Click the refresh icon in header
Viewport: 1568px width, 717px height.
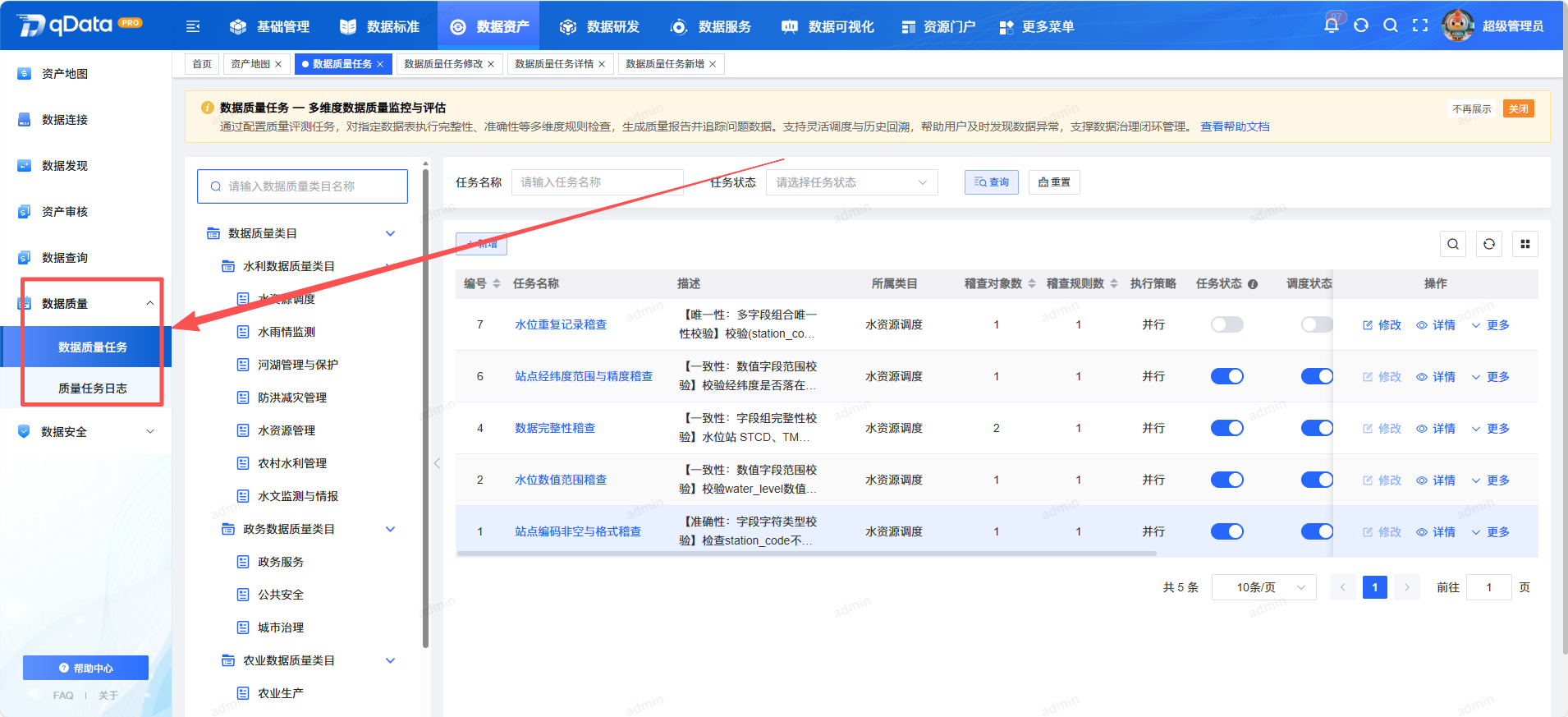point(1361,25)
